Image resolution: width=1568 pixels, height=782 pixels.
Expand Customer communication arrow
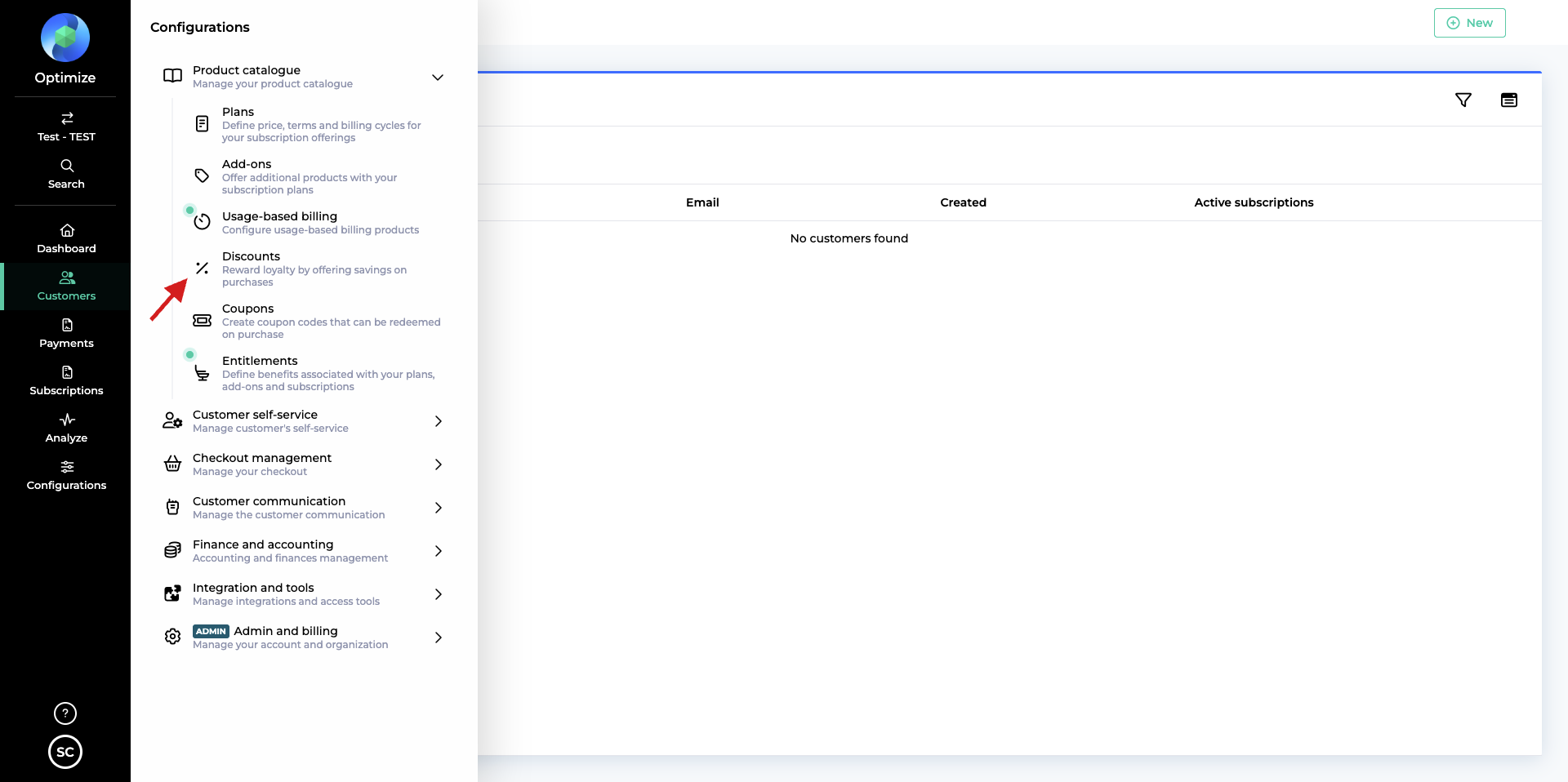coord(439,508)
